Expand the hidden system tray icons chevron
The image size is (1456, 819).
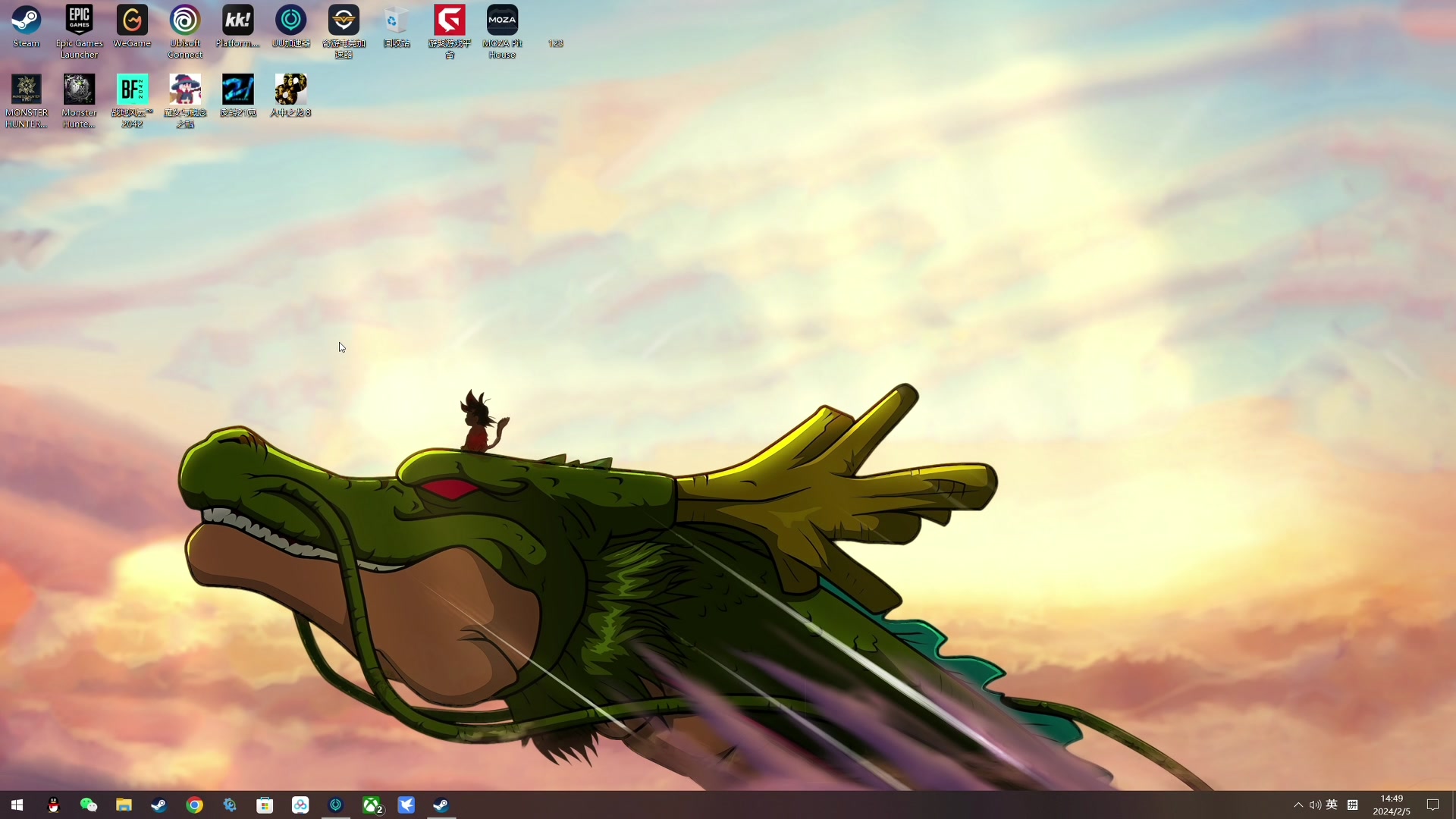(x=1298, y=805)
